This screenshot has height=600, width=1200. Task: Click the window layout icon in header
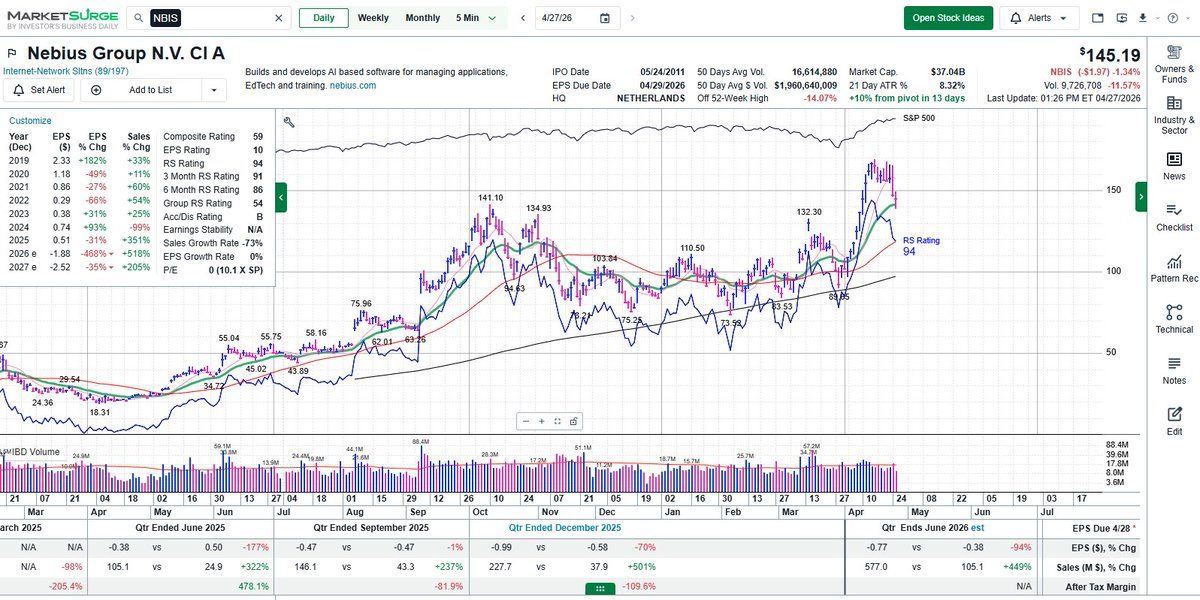pyautogui.click(x=1098, y=18)
